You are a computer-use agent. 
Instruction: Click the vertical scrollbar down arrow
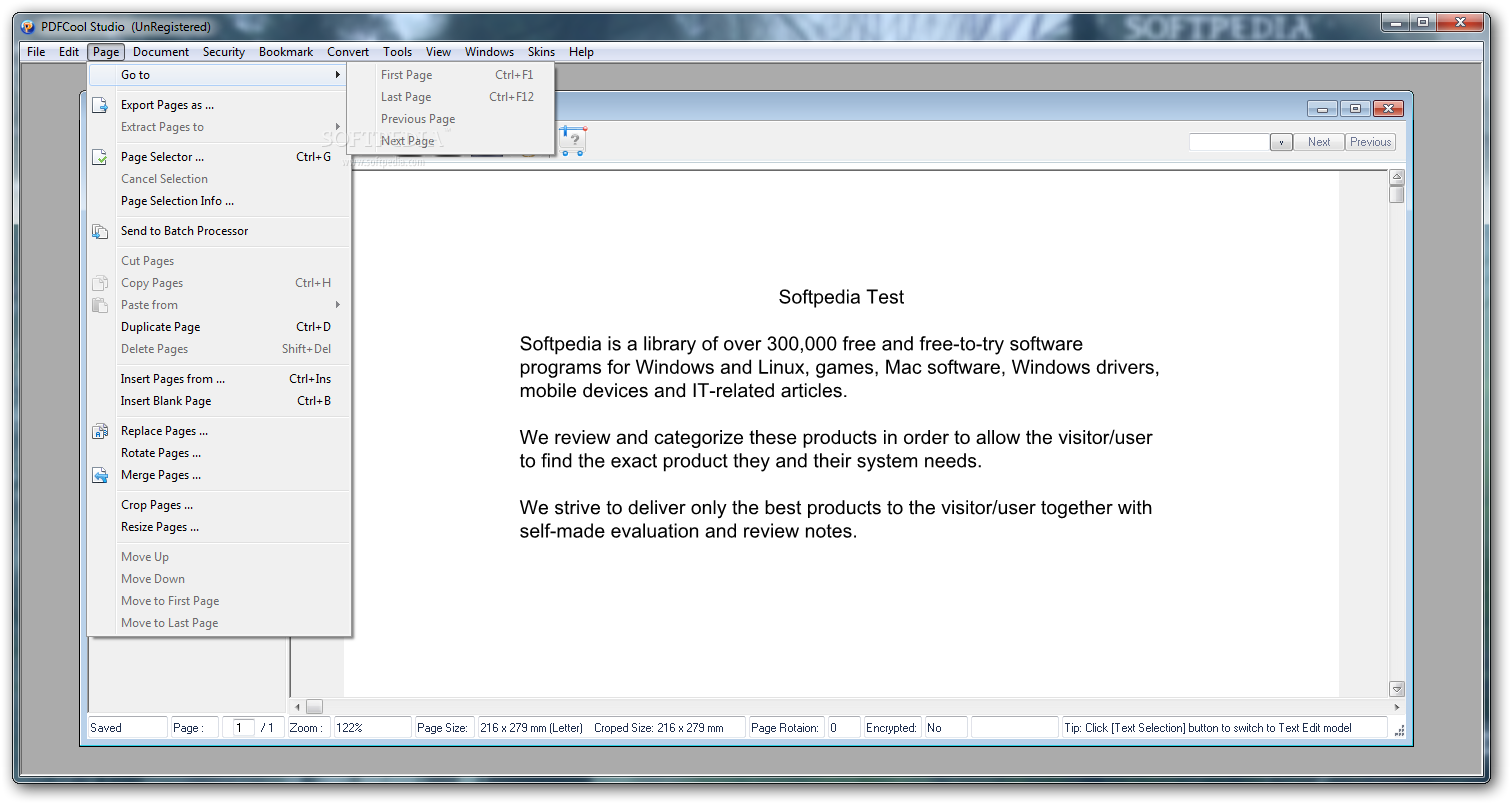click(x=1397, y=689)
